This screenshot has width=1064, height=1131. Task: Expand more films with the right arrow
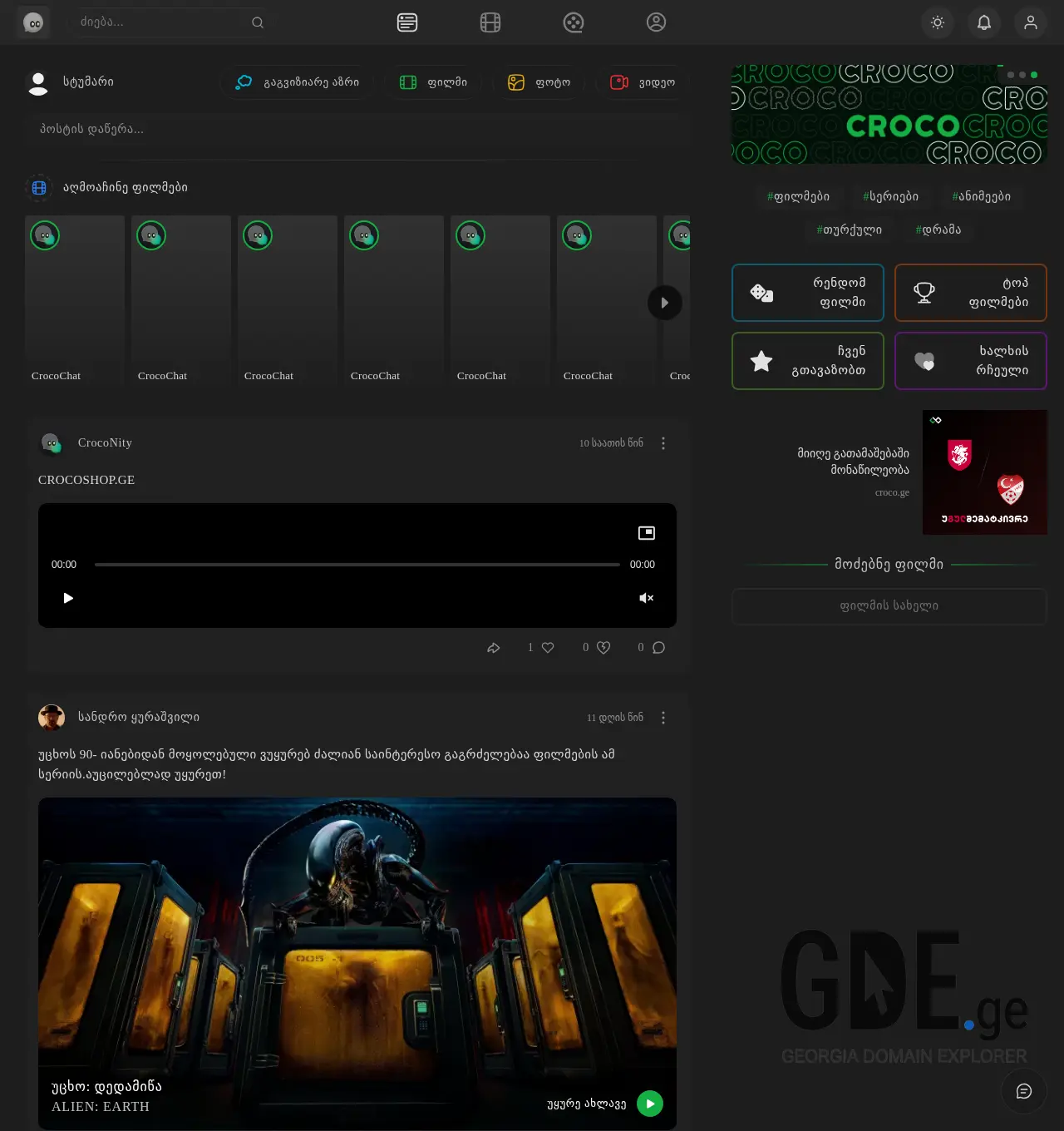pos(665,303)
